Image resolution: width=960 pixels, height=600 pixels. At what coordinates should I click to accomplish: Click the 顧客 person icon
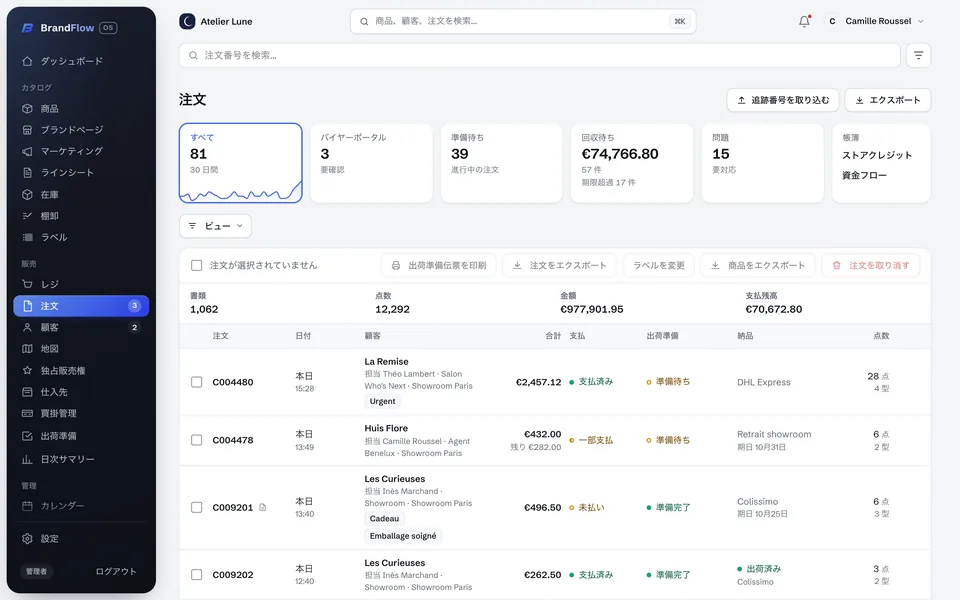pos(27,328)
